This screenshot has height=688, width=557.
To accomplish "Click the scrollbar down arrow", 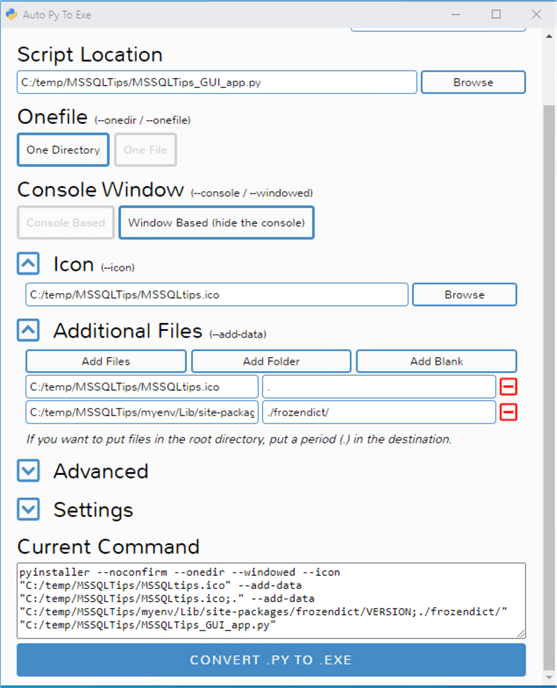I will pos(549,677).
